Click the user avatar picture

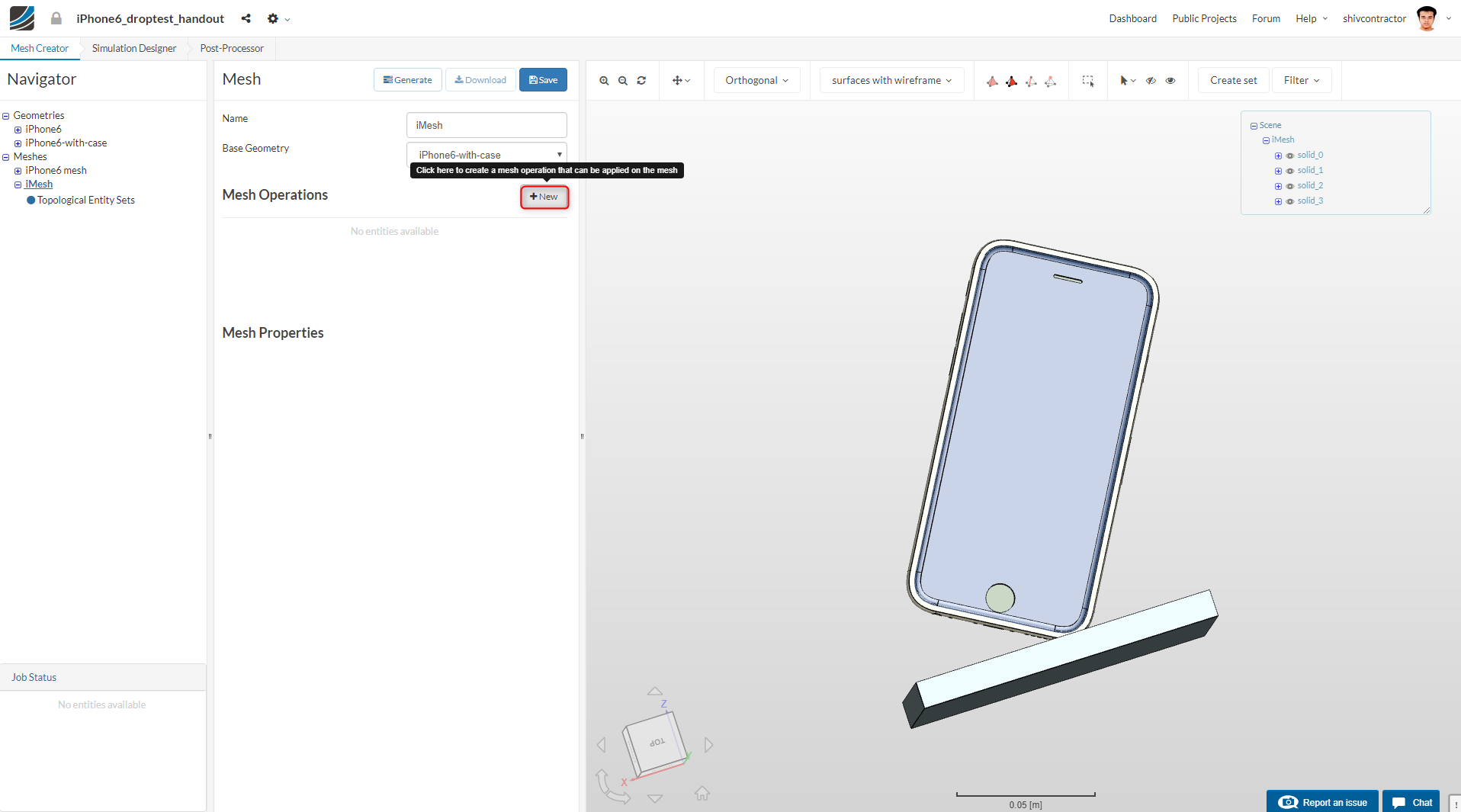pyautogui.click(x=1427, y=18)
